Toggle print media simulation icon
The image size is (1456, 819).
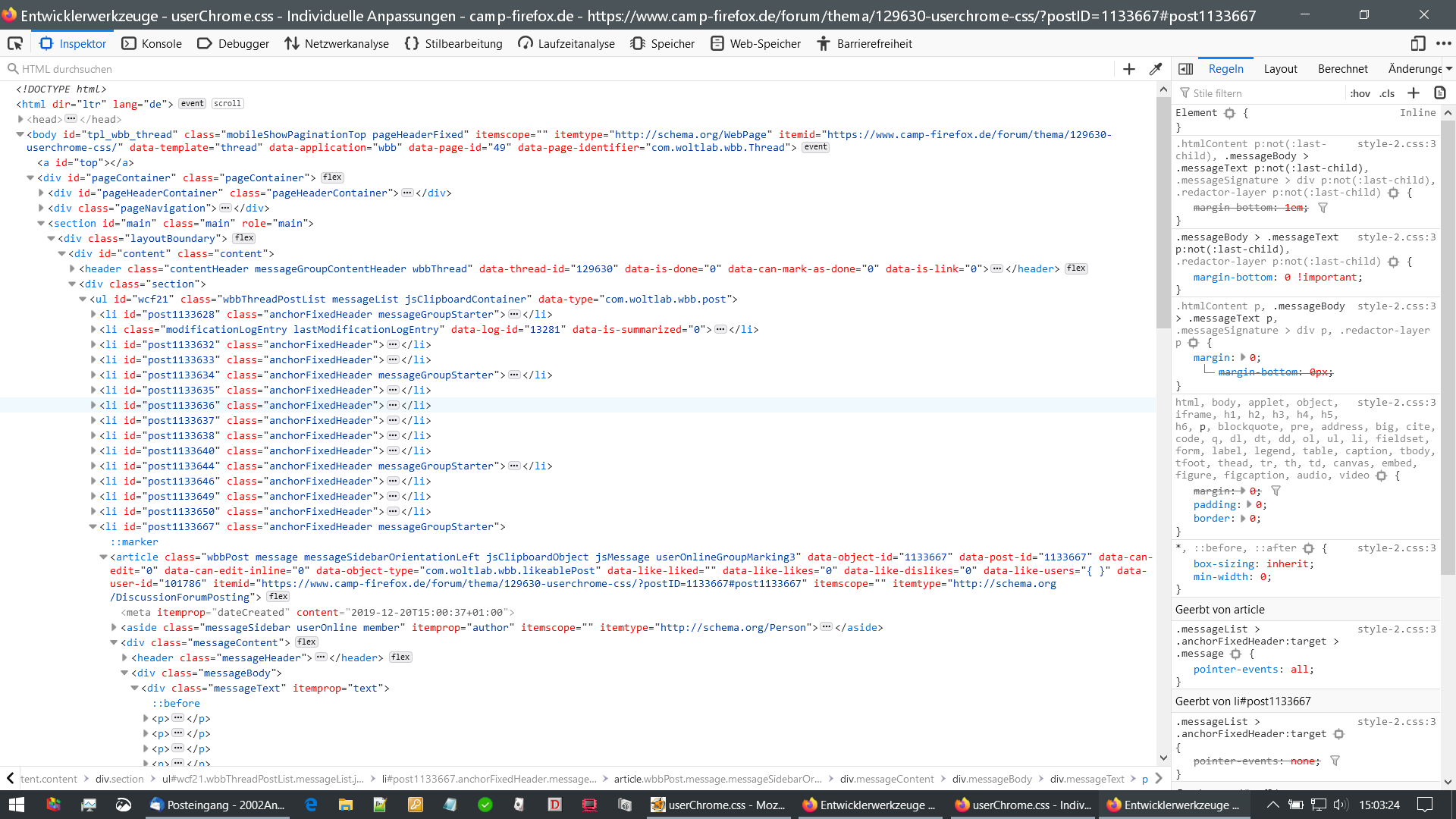point(1440,93)
